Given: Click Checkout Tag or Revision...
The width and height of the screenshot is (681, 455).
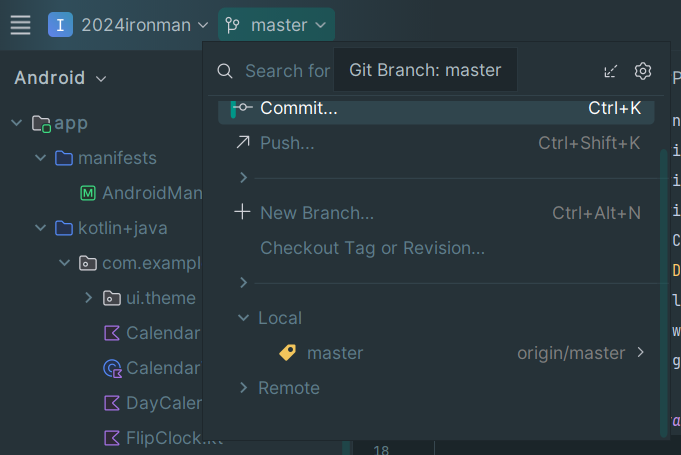Looking at the screenshot, I should coord(372,248).
